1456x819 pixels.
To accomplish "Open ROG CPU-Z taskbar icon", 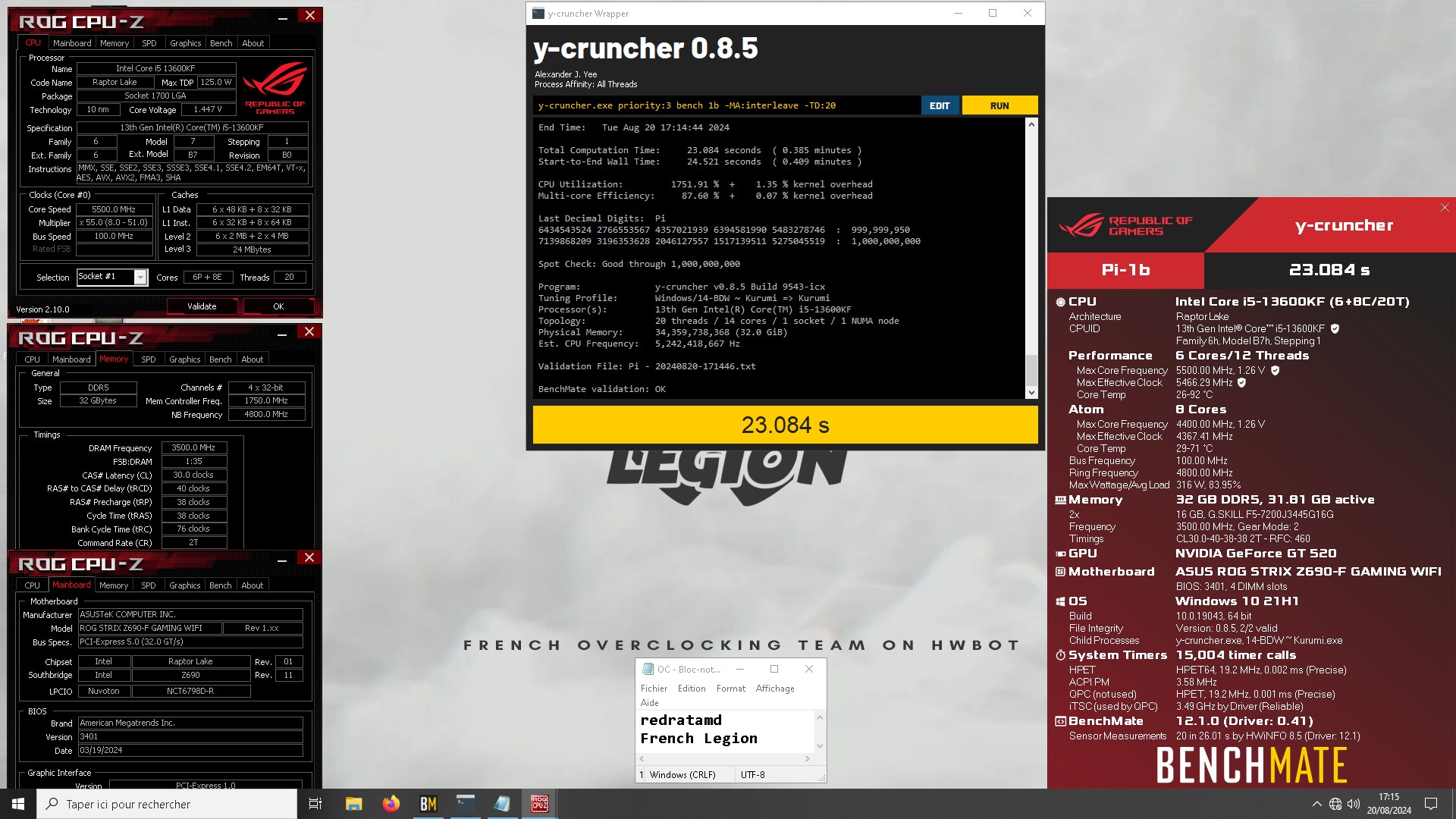I will pos(539,804).
